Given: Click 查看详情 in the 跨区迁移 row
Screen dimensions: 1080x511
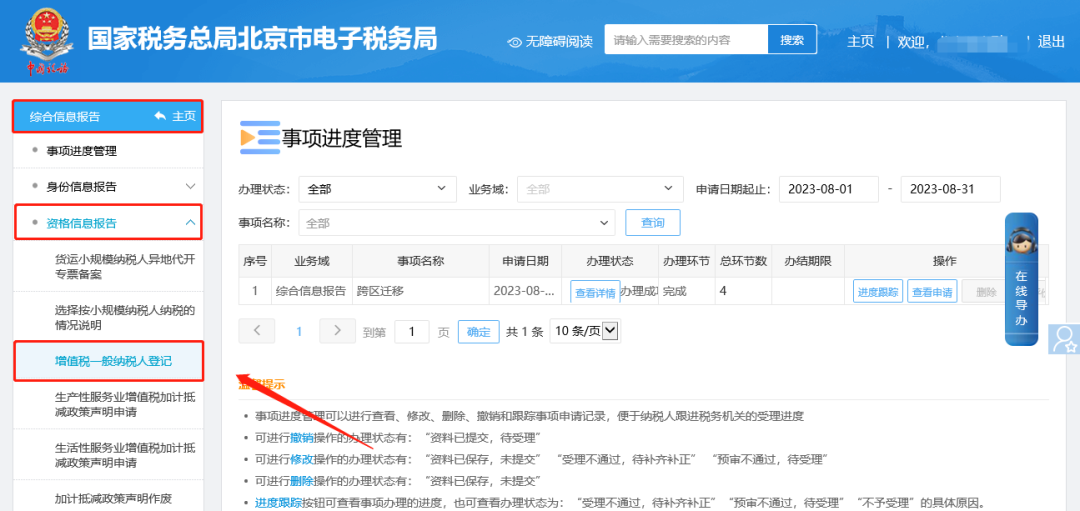Looking at the screenshot, I should 595,293.
